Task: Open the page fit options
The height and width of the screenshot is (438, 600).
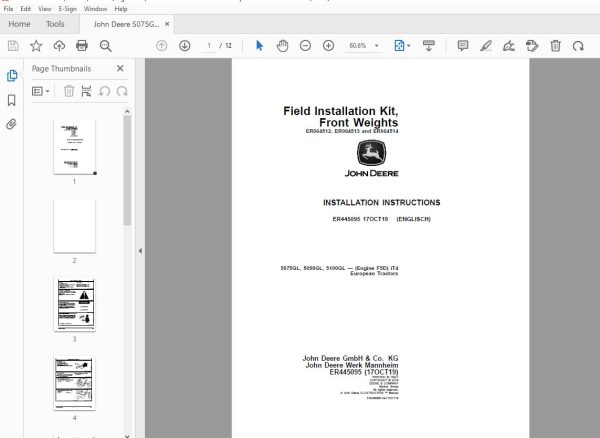Action: [402, 46]
